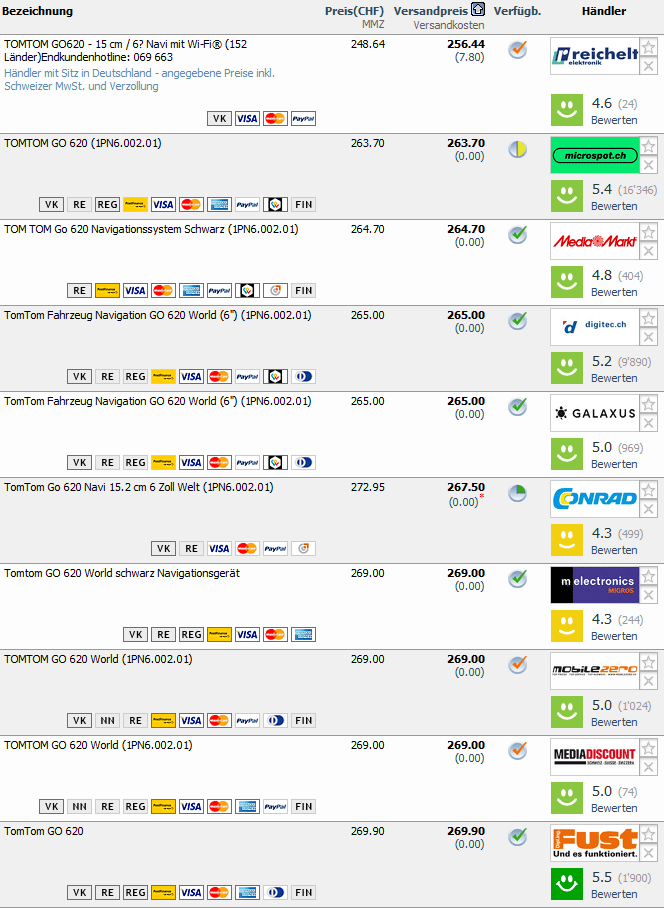Click the Bezeichnung column header
The width and height of the screenshot is (664, 908).
tap(38, 11)
